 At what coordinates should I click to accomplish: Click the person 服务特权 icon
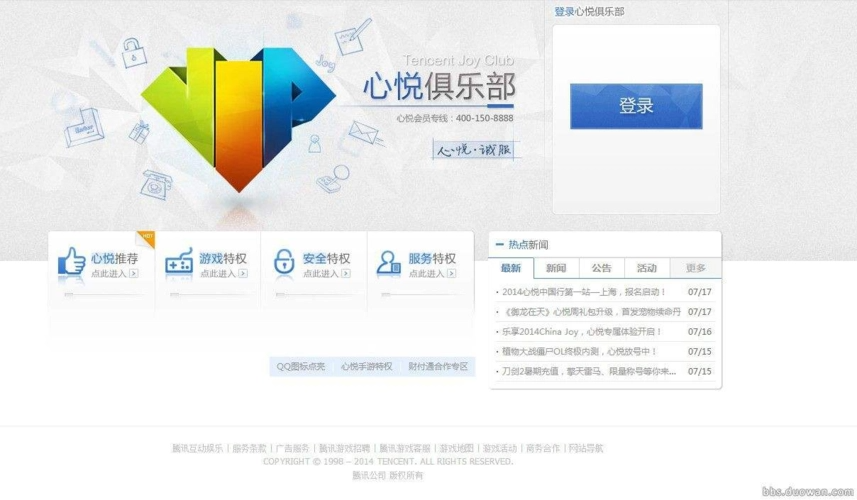[388, 262]
